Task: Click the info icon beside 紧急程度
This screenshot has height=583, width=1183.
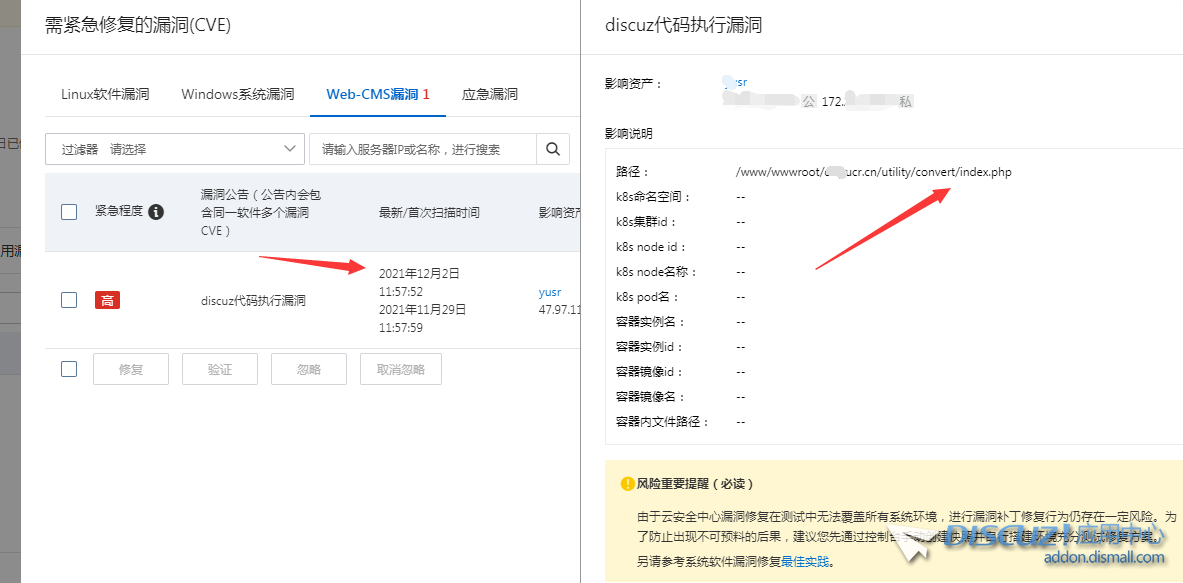Action: tap(156, 212)
